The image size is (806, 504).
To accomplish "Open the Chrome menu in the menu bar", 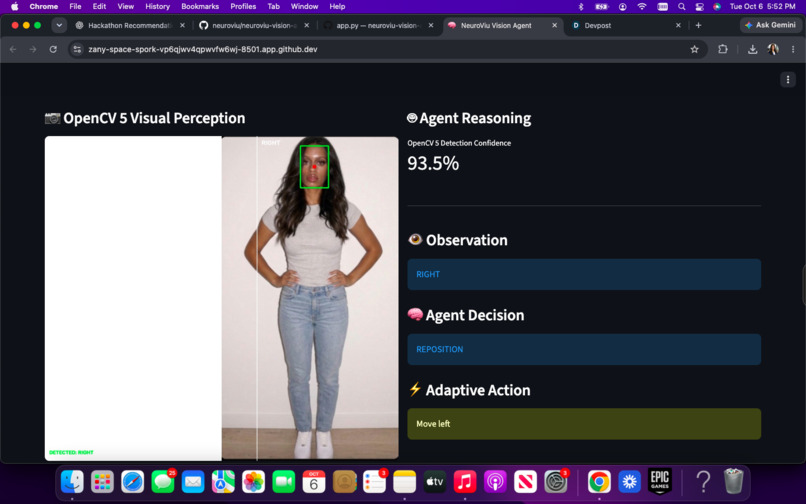I will tap(44, 6).
